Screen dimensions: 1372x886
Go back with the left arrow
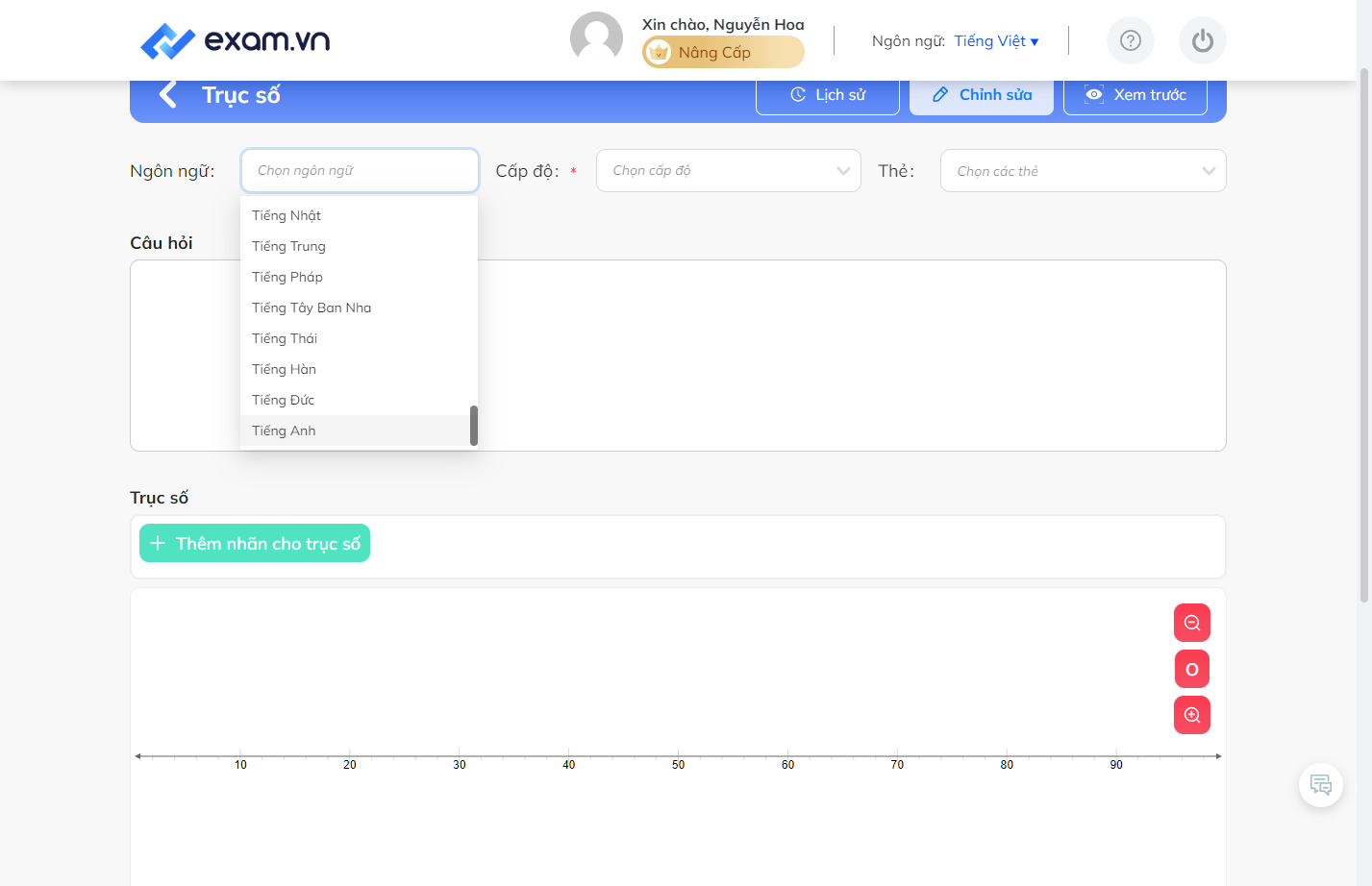(168, 94)
